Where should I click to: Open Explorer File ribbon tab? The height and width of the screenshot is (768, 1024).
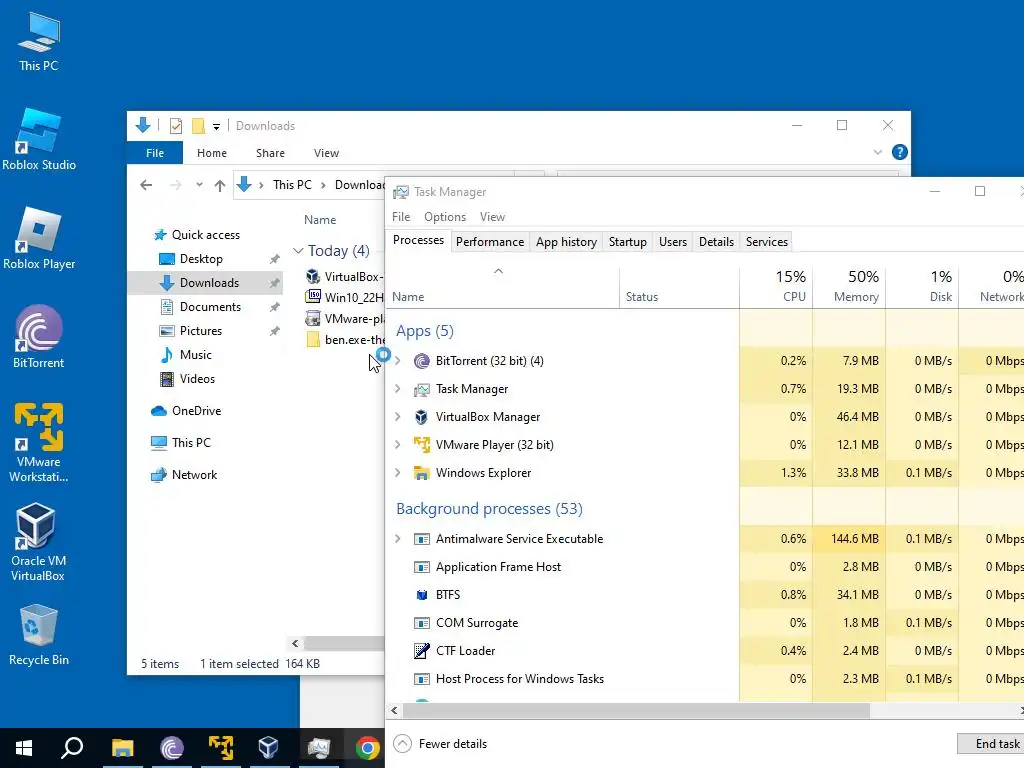click(x=155, y=153)
